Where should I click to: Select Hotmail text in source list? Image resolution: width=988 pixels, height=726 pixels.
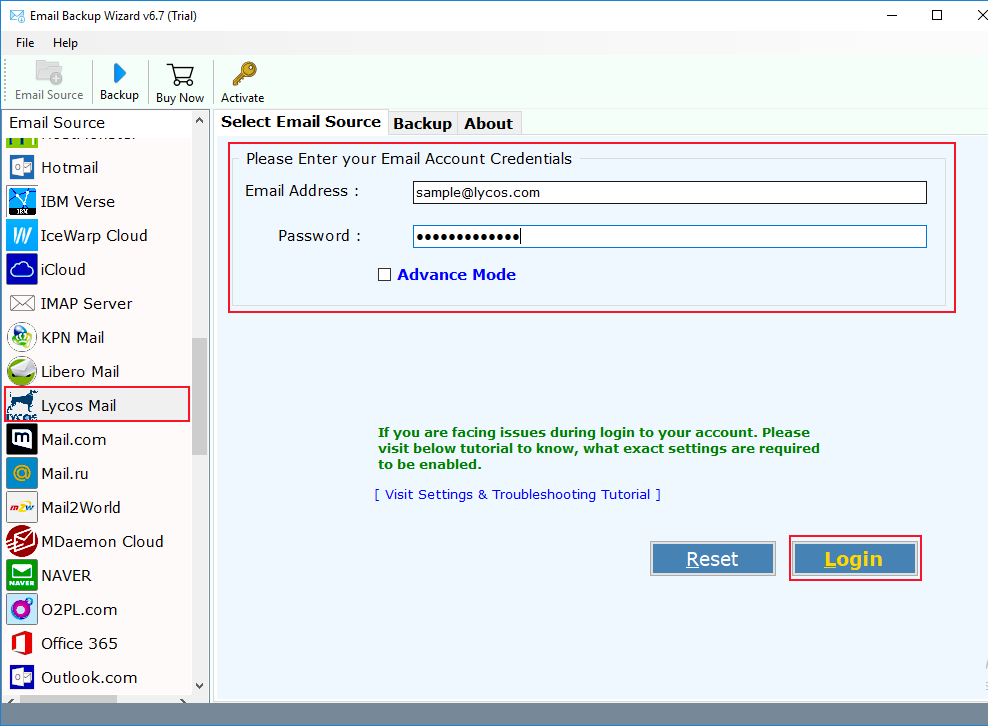pyautogui.click(x=70, y=168)
